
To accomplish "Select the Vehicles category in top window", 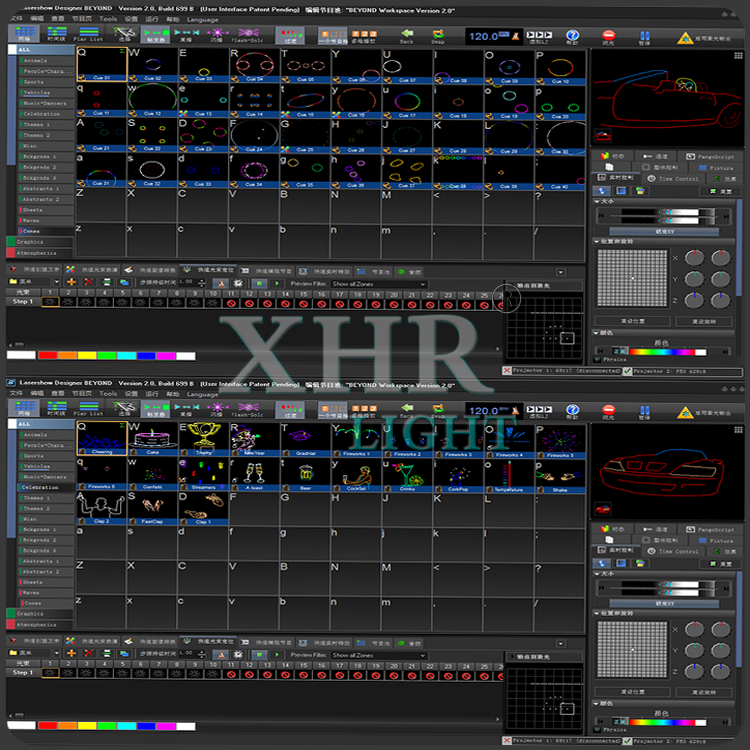I will [x=46, y=92].
